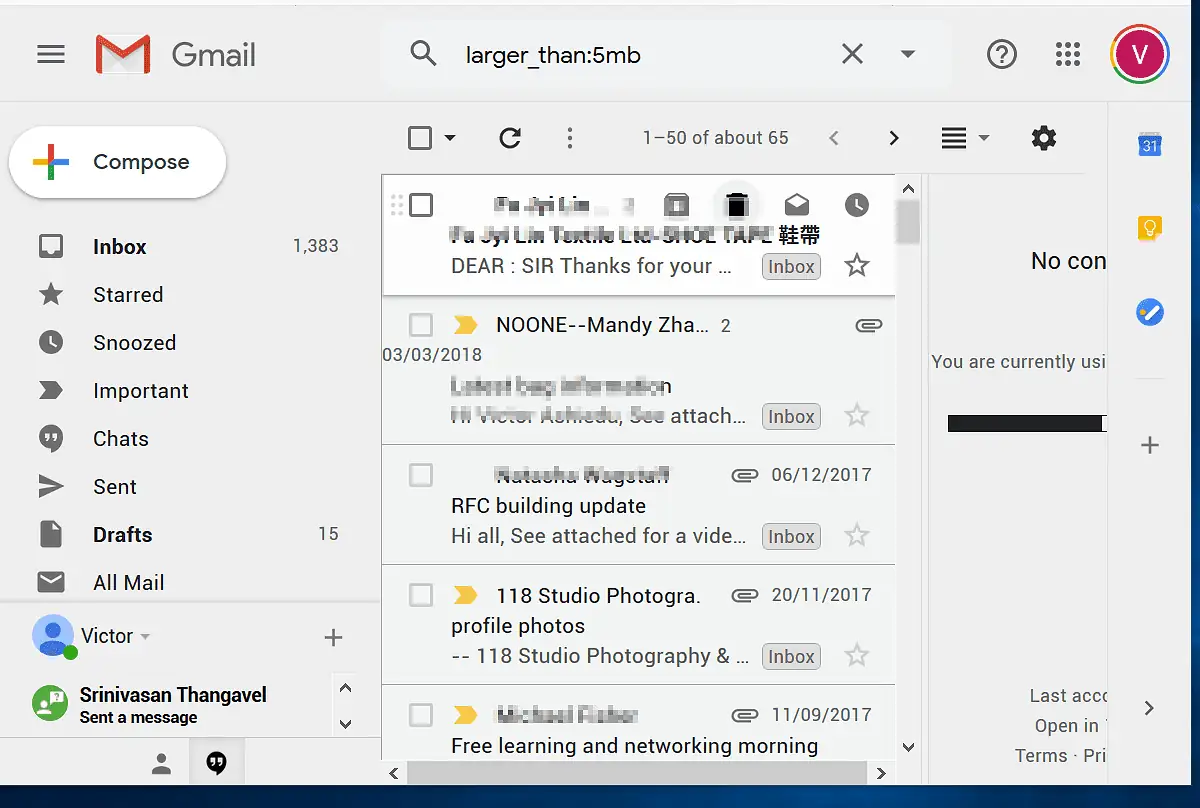Open Gmail settings gear
Screen dimensions: 1200x808
tap(1043, 138)
